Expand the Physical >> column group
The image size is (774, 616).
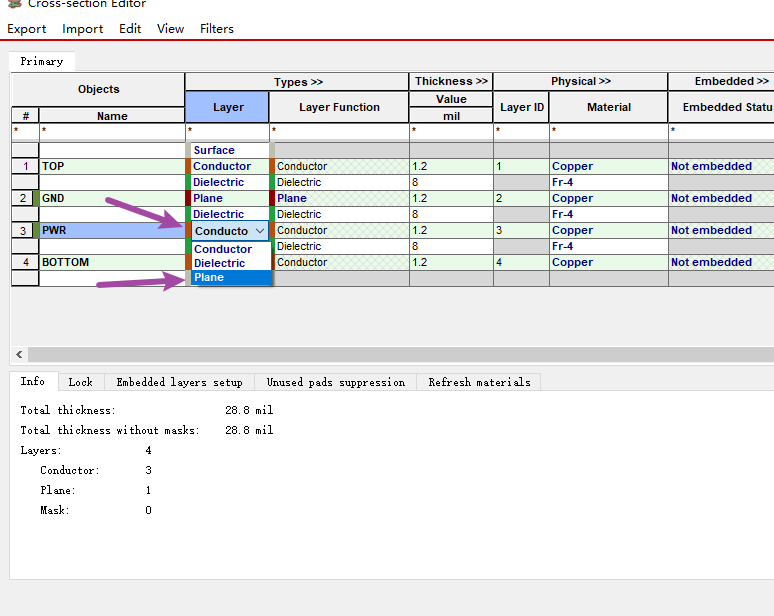pyautogui.click(x=580, y=81)
